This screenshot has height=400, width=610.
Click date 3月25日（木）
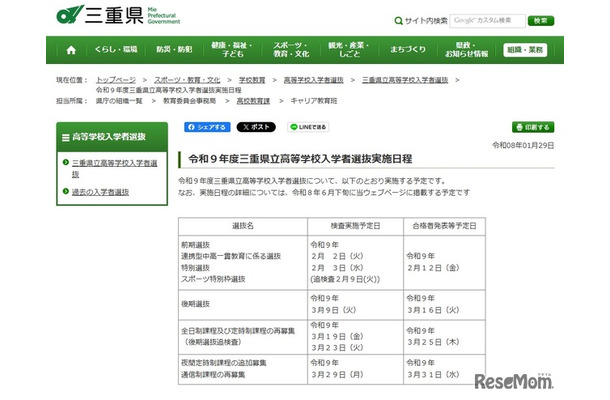[433, 342]
